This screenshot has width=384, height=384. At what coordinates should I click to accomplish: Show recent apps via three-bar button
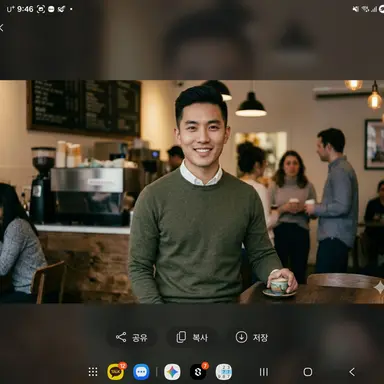click(x=264, y=372)
